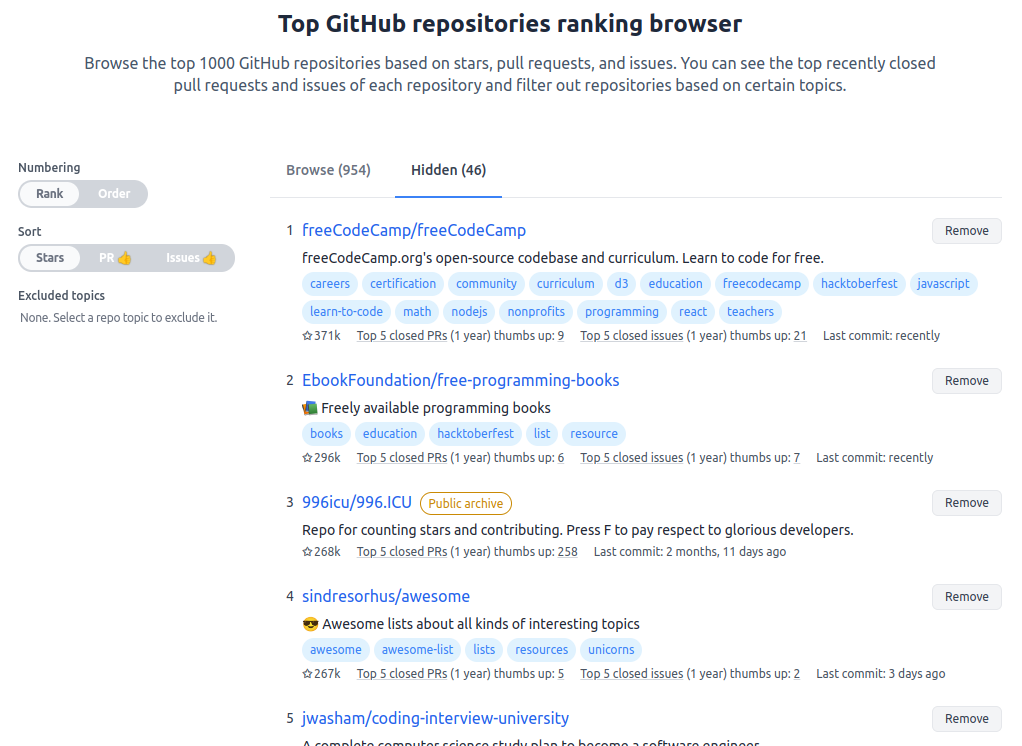Click the 267k star count
The image size is (1022, 746).
point(321,674)
